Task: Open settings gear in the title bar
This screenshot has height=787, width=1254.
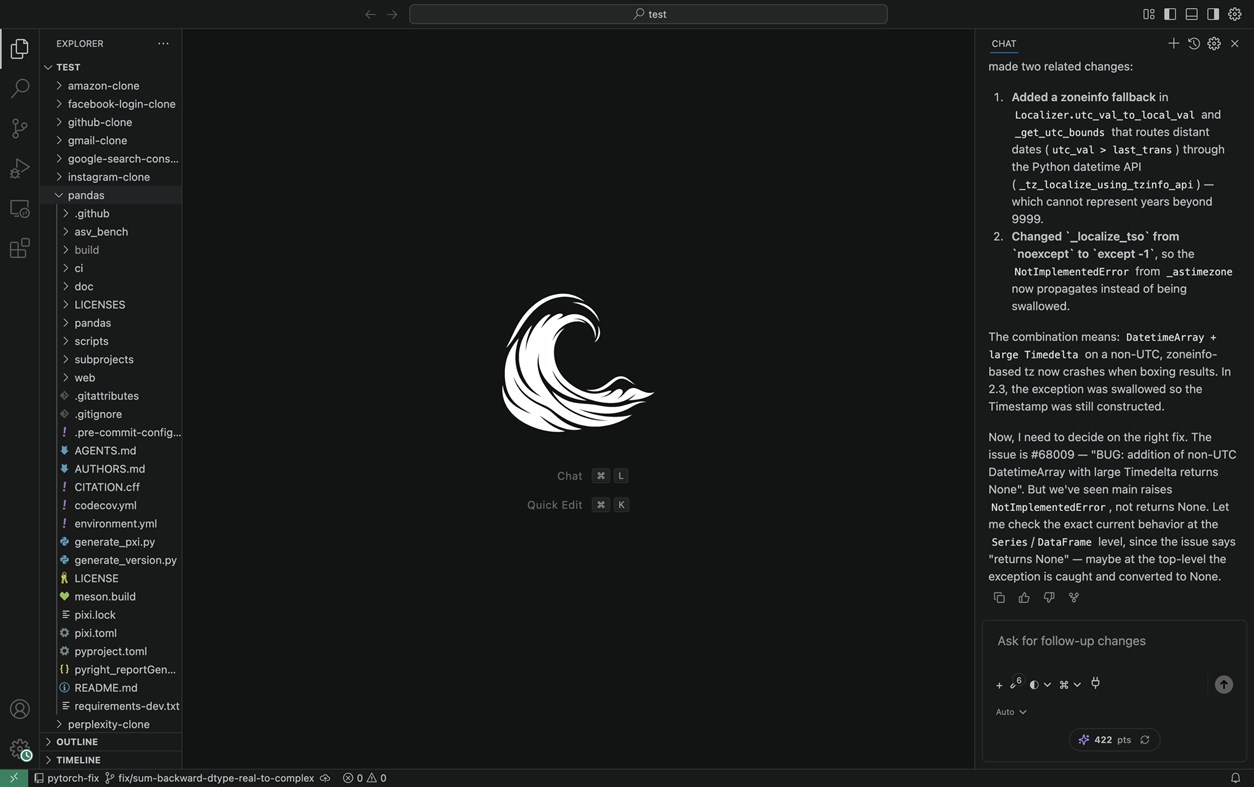Action: [1234, 14]
